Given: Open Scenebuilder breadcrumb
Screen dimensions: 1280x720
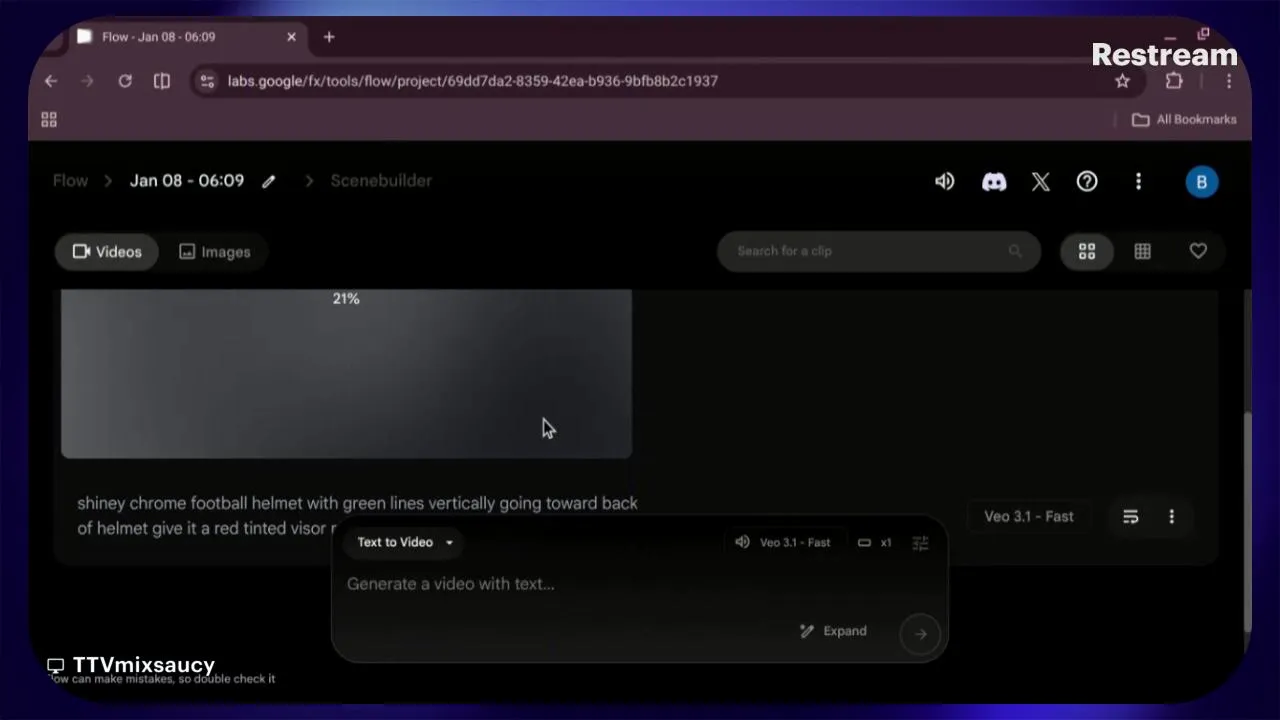Looking at the screenshot, I should [x=381, y=181].
